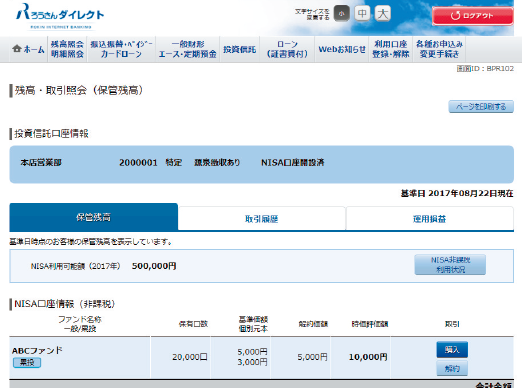Image resolution: width=522 pixels, height=388 pixels.
Task: Click NISA口座開設済 status text
Action: pyautogui.click(x=293, y=163)
